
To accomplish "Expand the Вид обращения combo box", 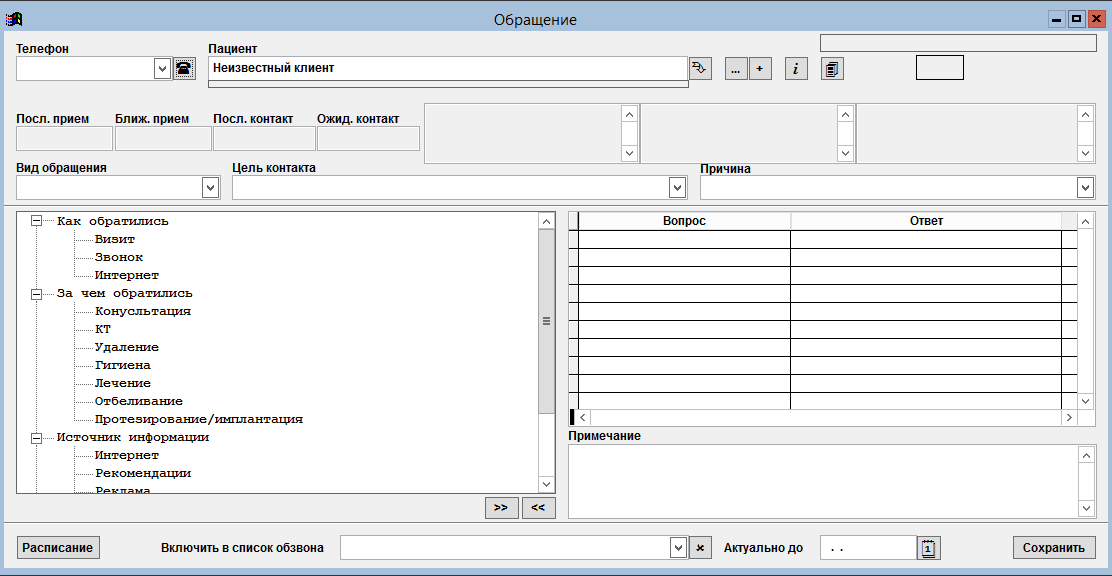I will coord(210,187).
